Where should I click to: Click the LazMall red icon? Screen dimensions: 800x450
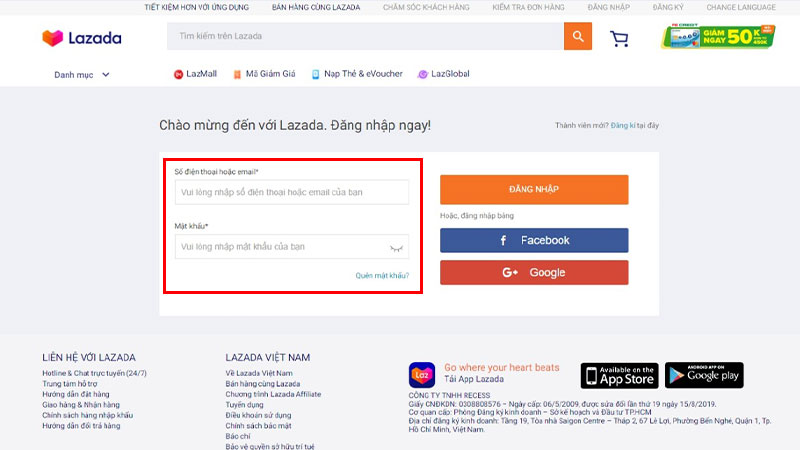(178, 74)
